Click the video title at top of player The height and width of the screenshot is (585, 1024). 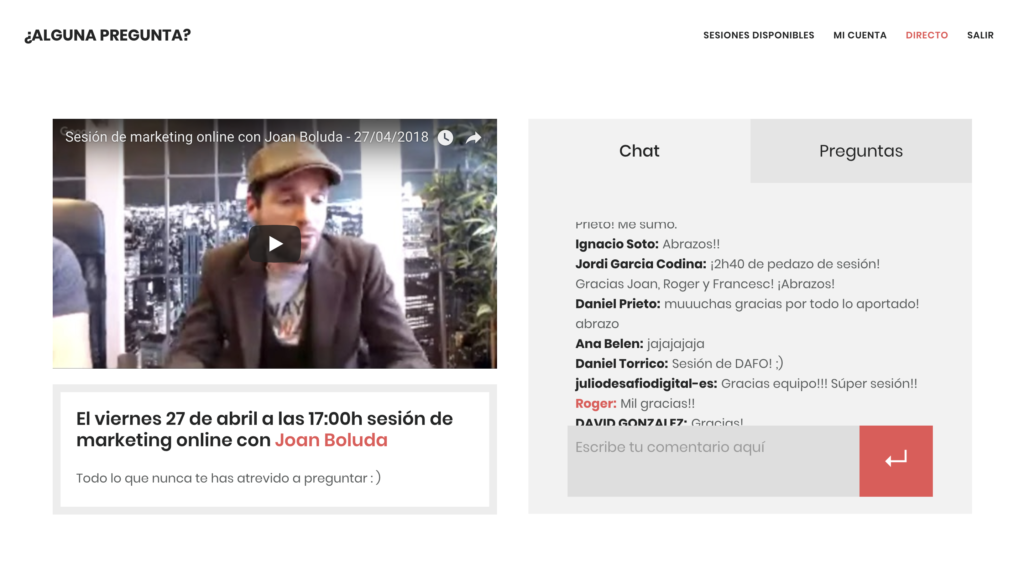coord(246,137)
